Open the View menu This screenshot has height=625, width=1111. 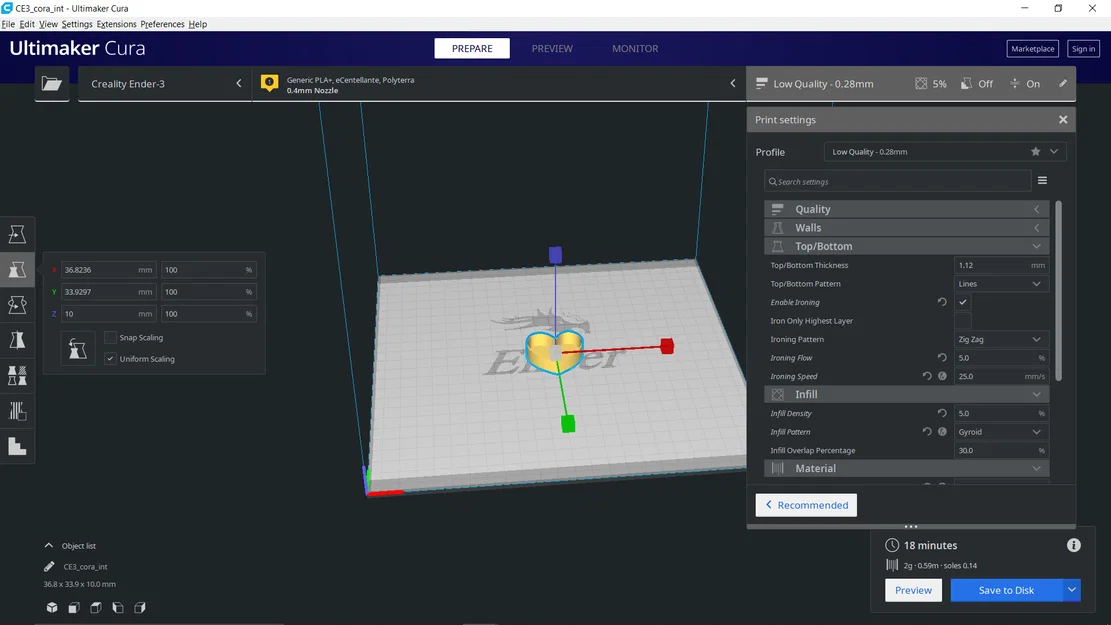coord(48,24)
